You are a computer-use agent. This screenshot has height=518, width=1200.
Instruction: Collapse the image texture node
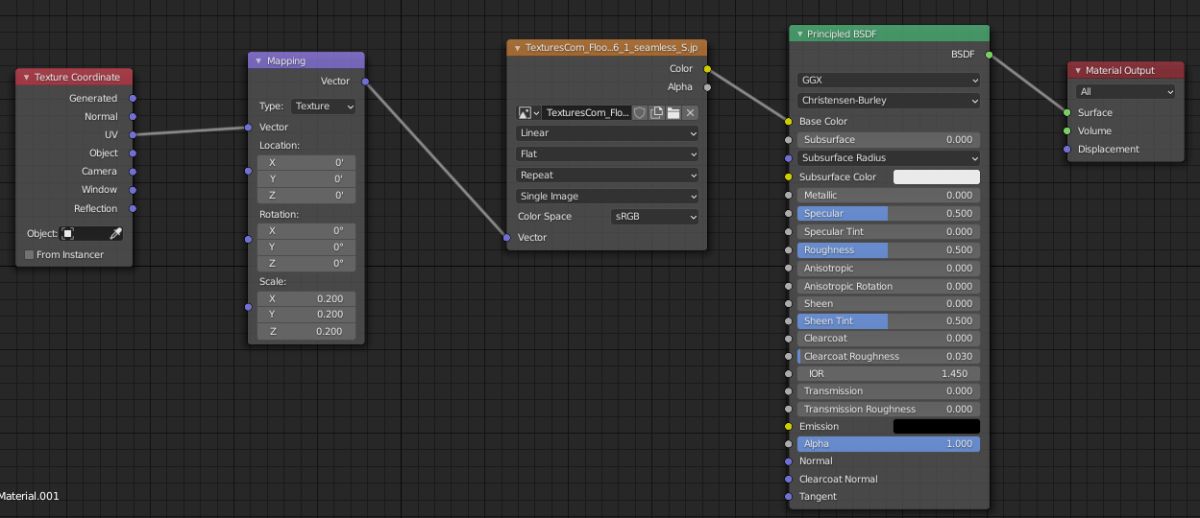point(517,48)
